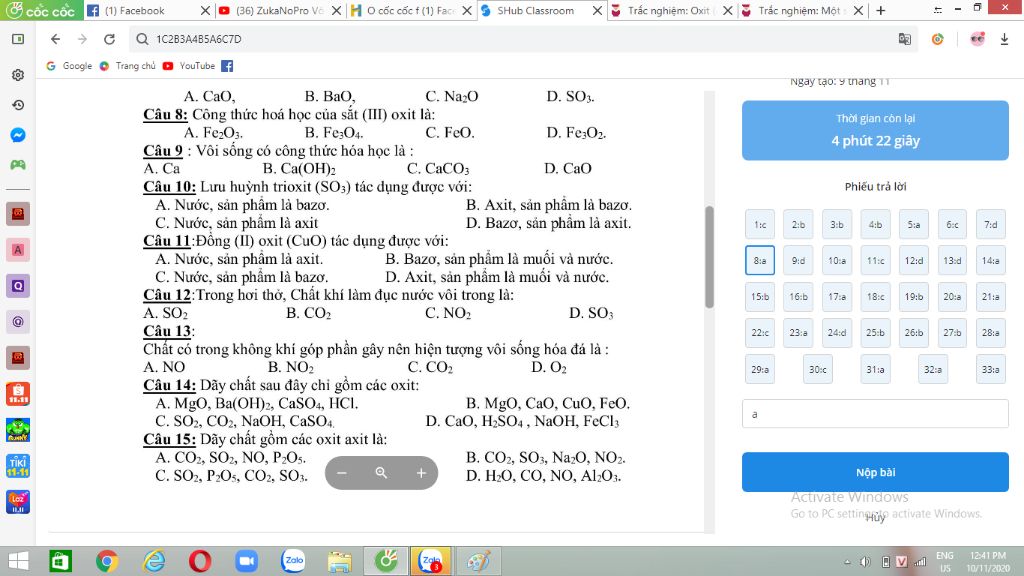Open browser downloads arrow icon
This screenshot has width=1024, height=576.
coord(1004,39)
